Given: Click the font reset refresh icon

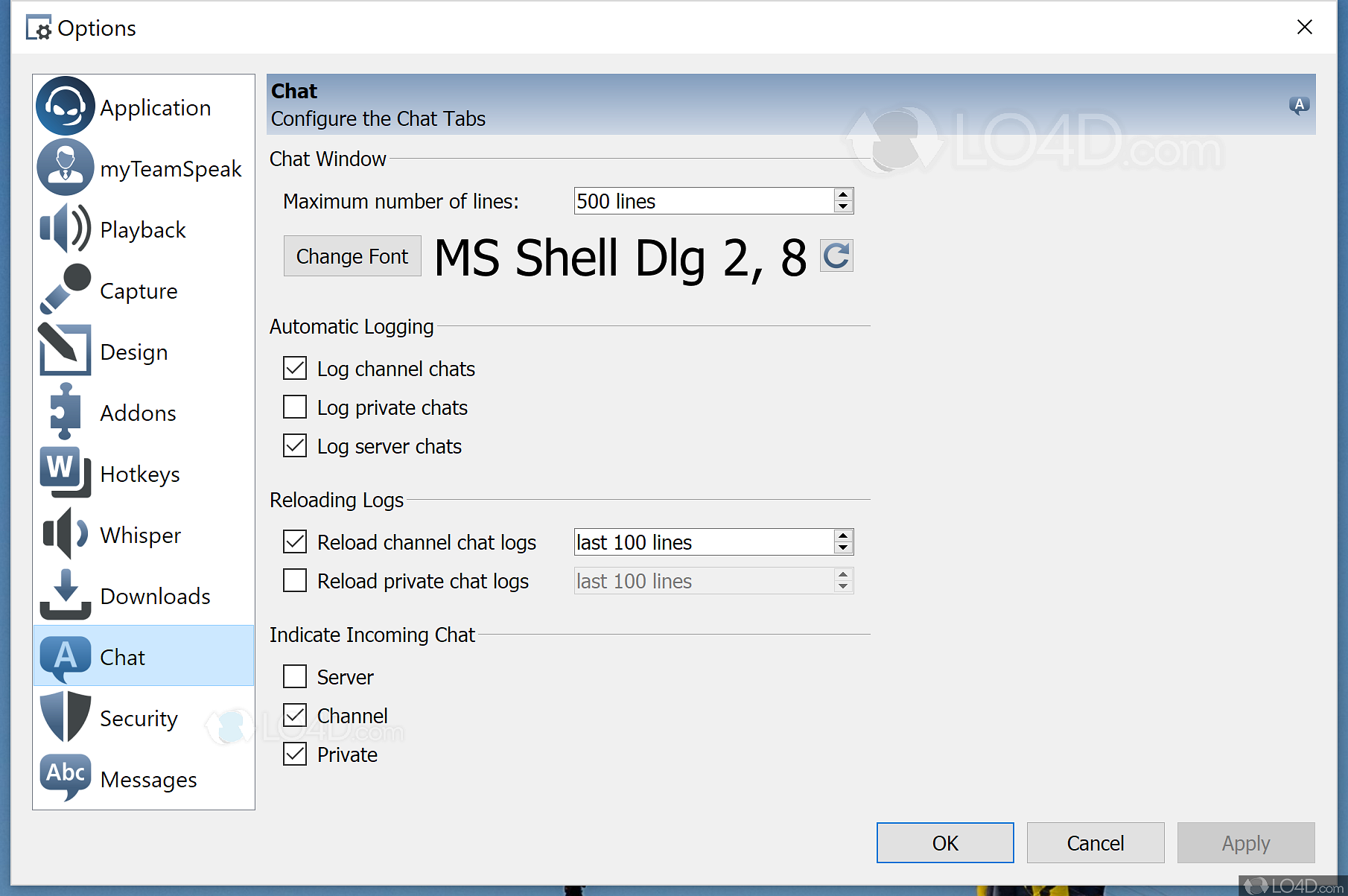Looking at the screenshot, I should click(x=836, y=255).
